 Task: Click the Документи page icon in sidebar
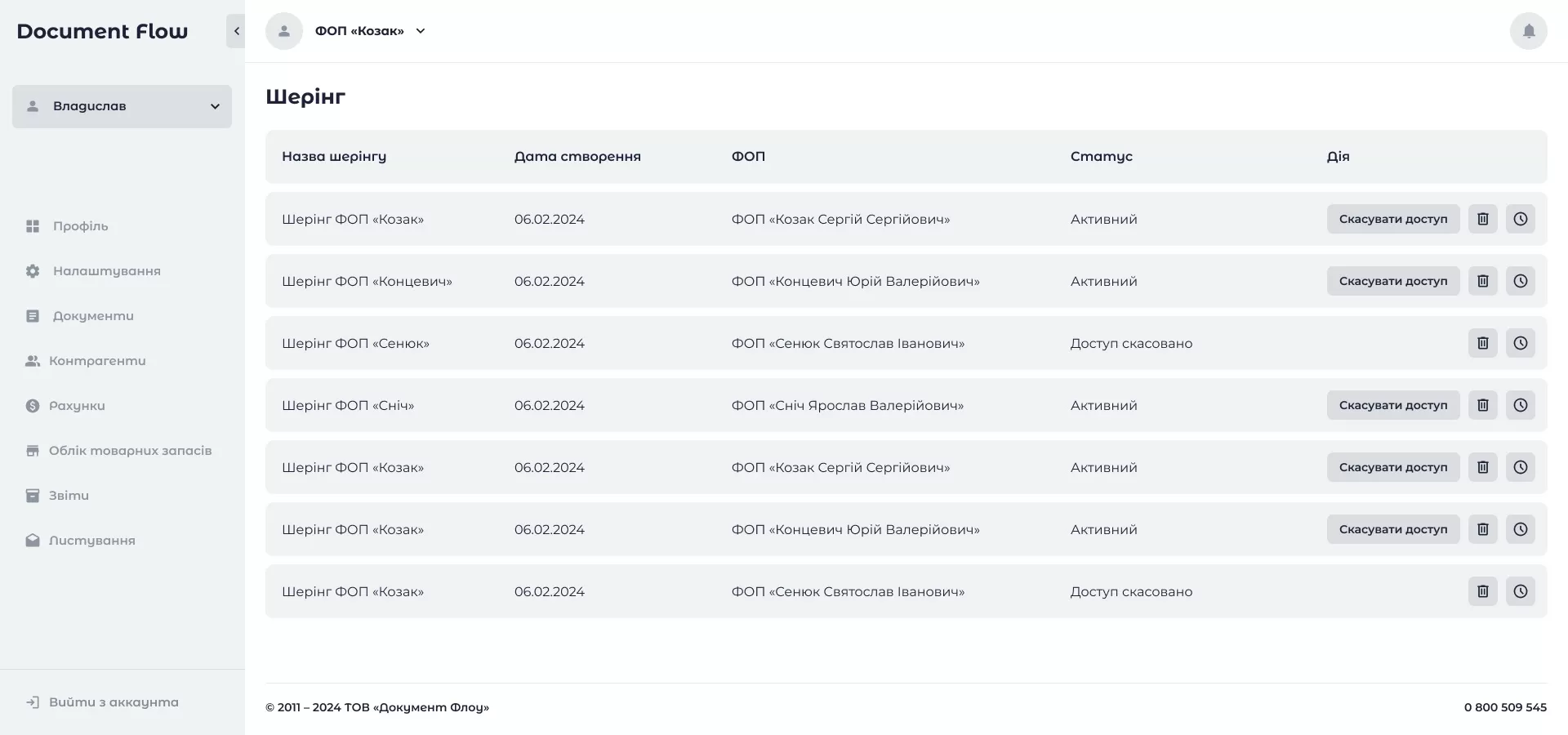tap(33, 316)
